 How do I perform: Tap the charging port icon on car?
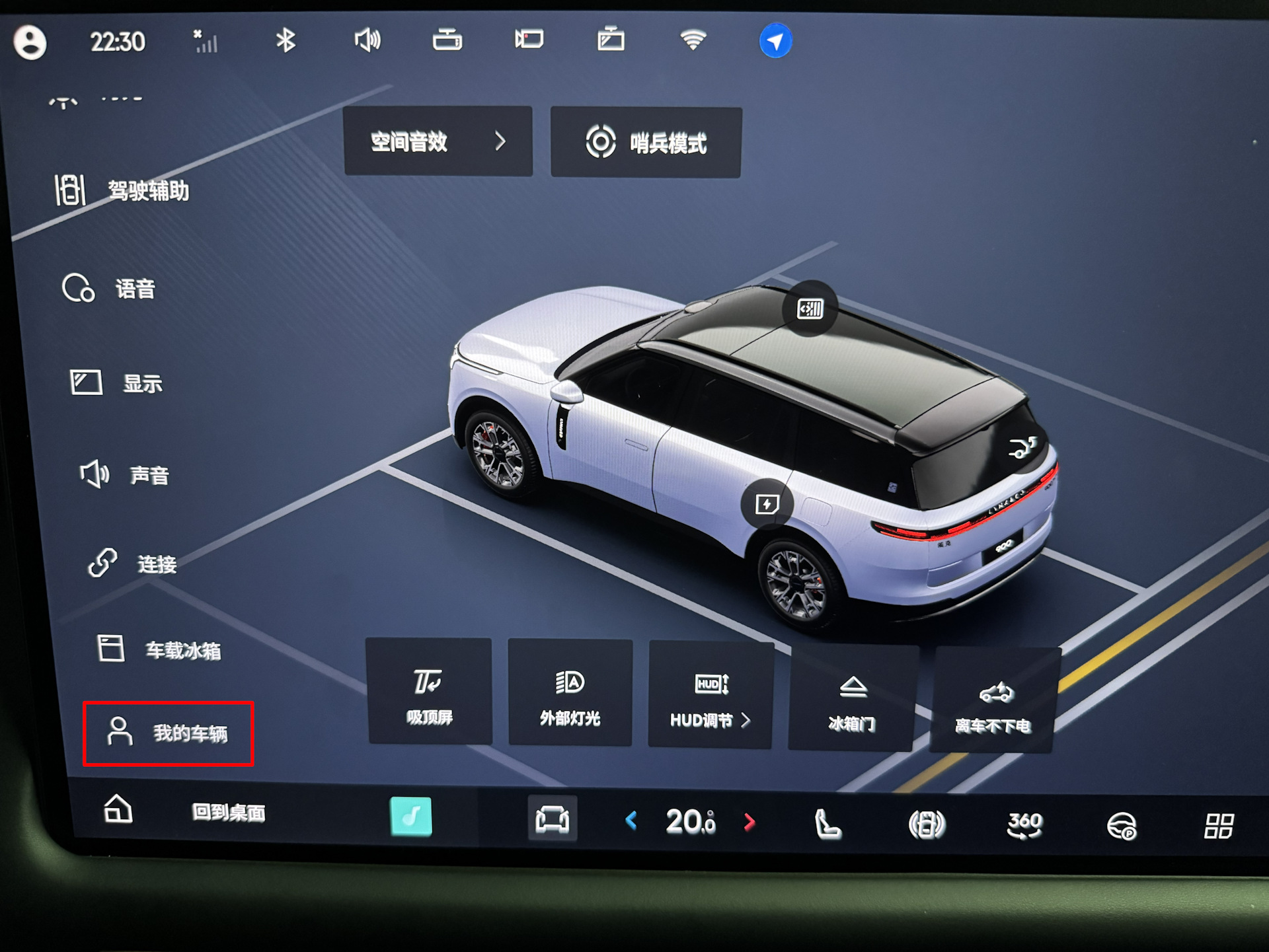coord(767,505)
